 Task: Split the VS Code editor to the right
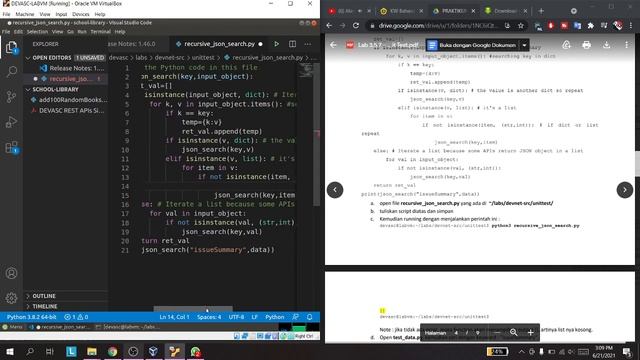tap(292, 44)
